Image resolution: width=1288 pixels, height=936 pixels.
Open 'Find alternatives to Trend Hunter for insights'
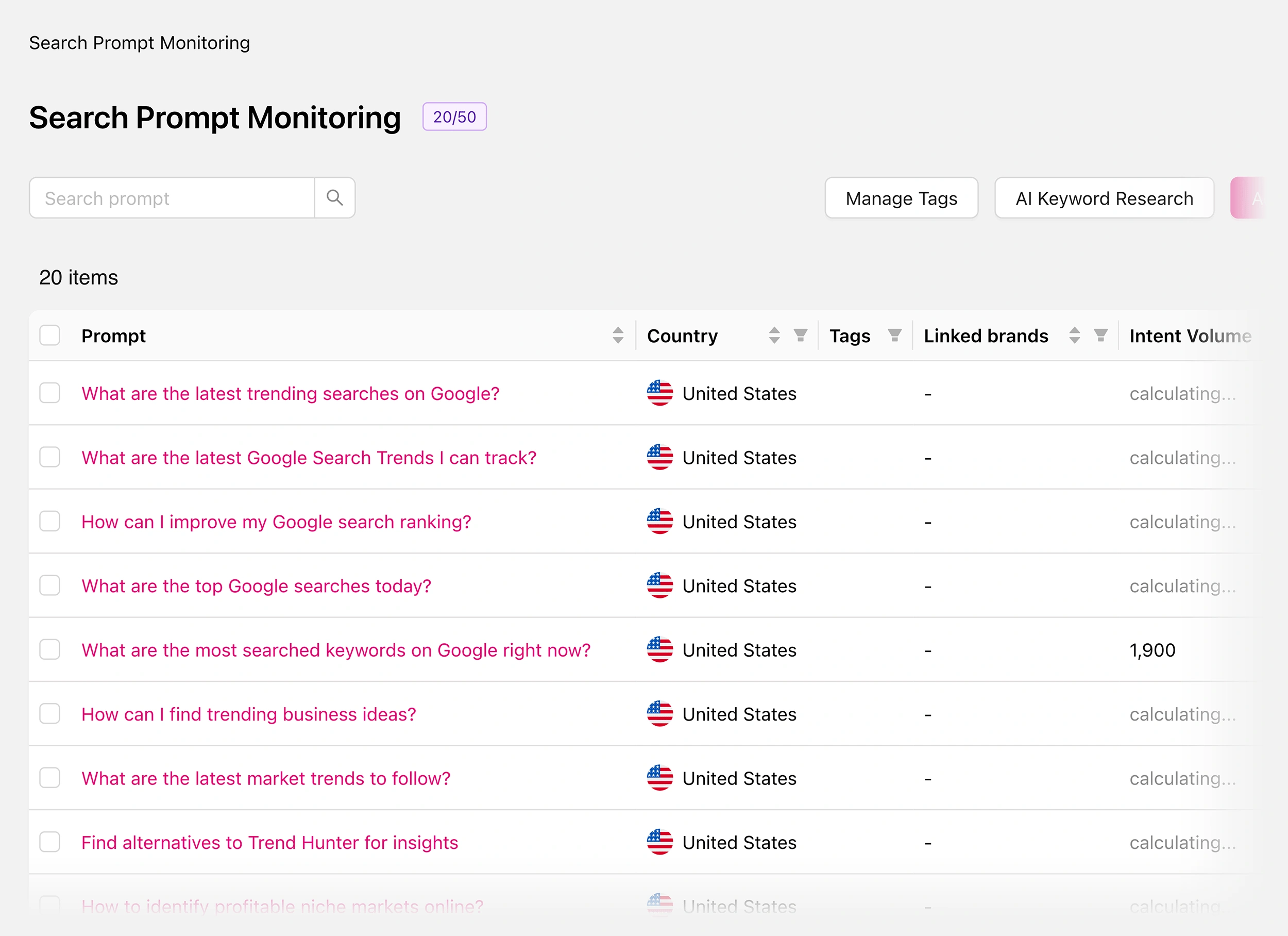tap(270, 842)
